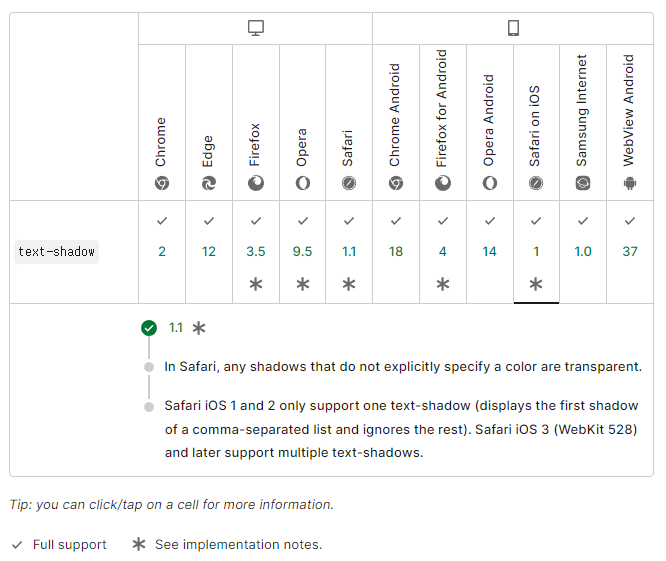Screen dimensions: 666x561
Task: Click the desktop monitor icon
Action: point(256,28)
